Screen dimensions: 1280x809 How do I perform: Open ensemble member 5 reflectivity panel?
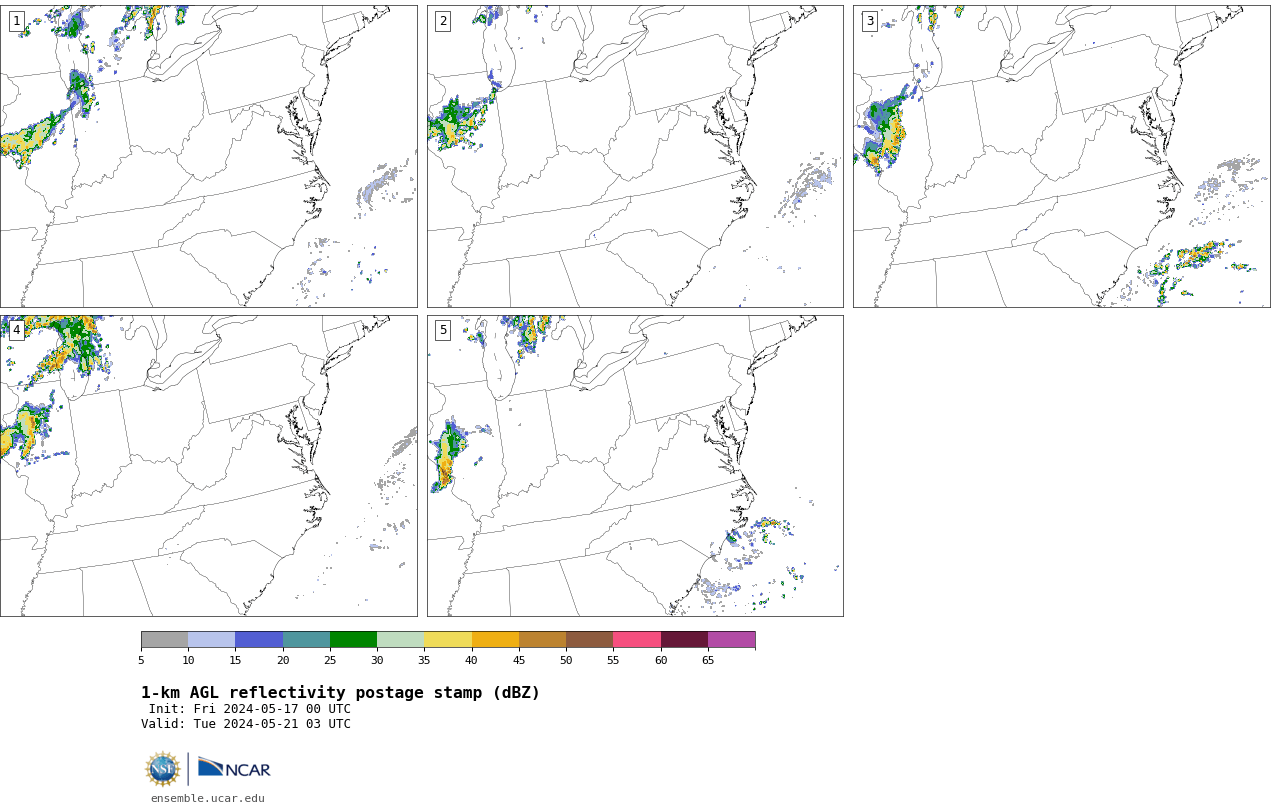635,466
